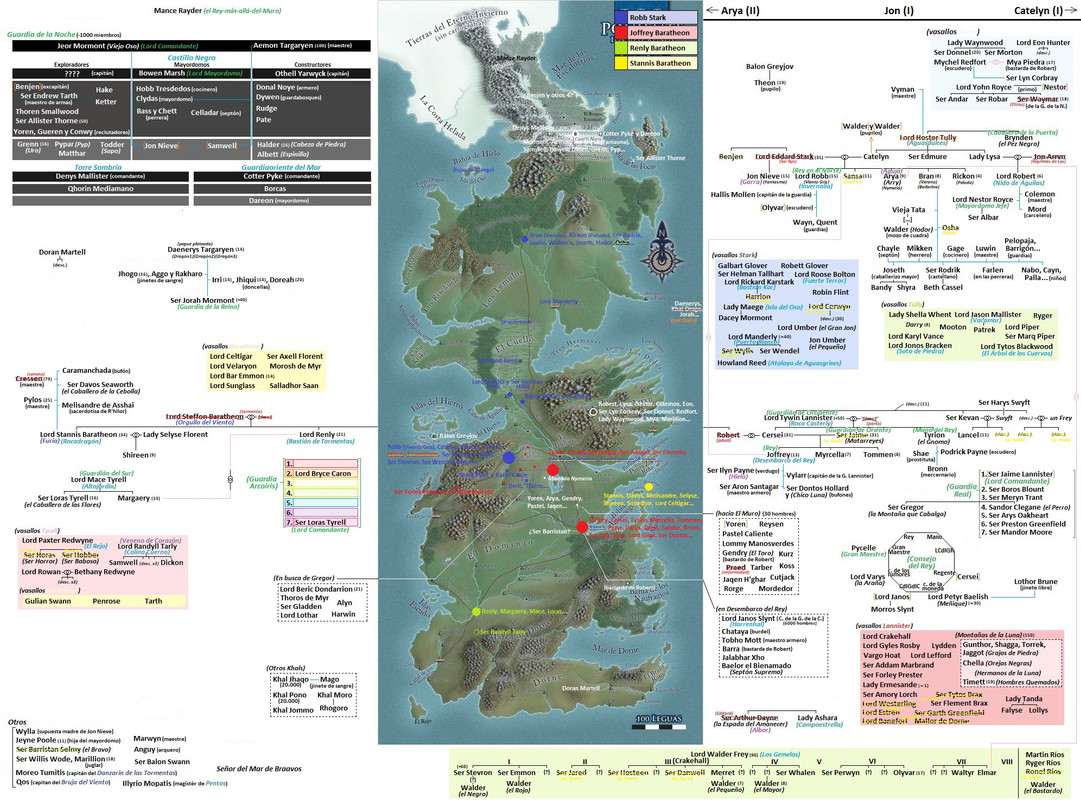Click Lady Lysa name in Tully tree
1081x800 pixels.
click(x=984, y=157)
